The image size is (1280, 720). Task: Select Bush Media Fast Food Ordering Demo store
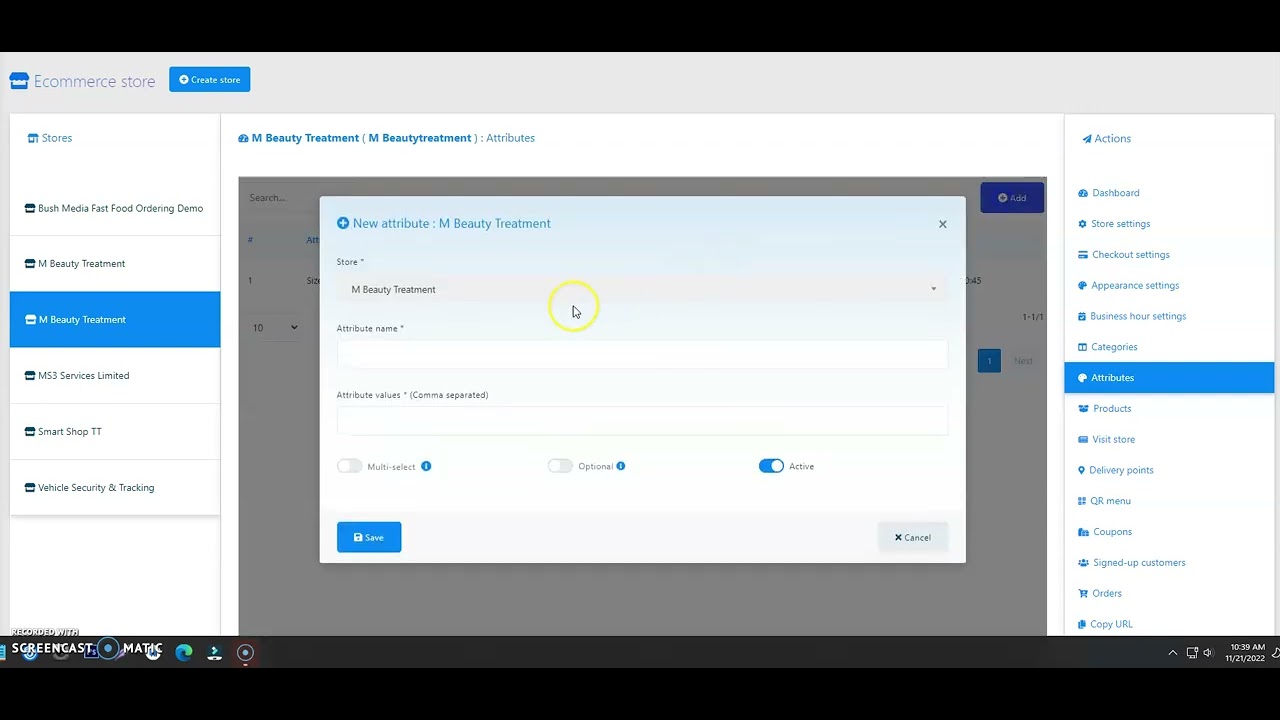tap(115, 208)
